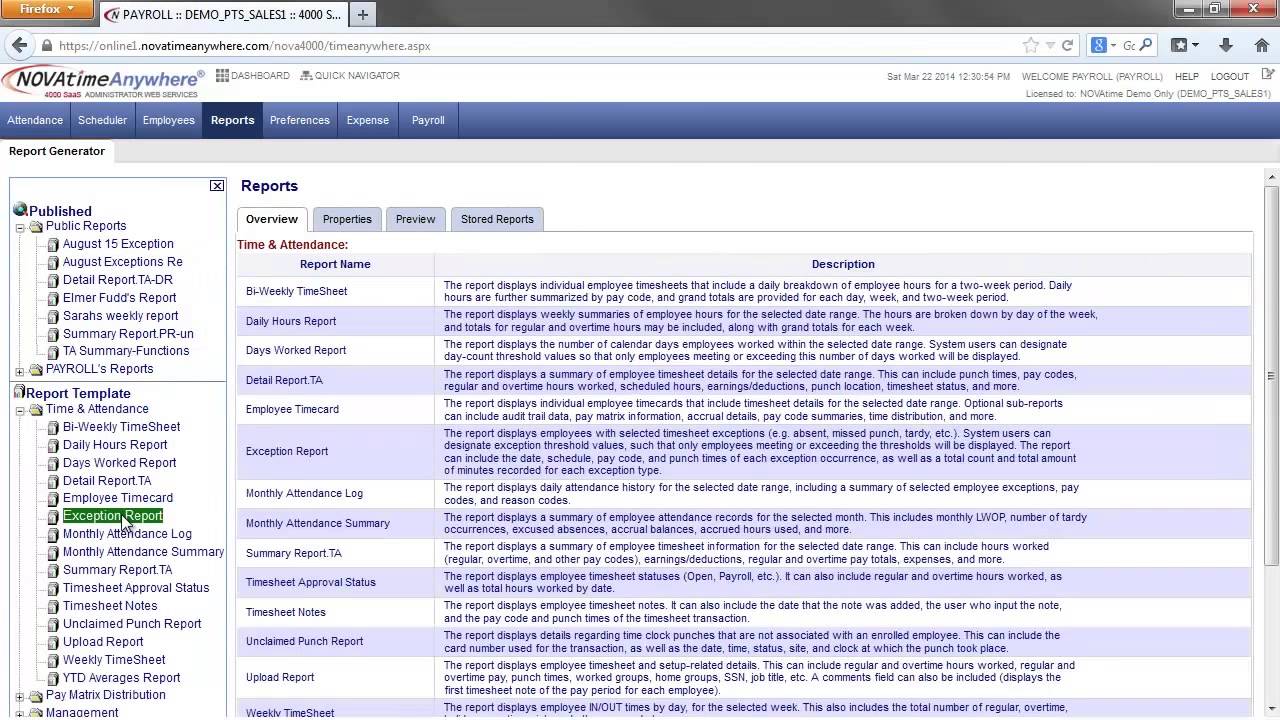
Task: Switch to the Preview tab
Action: [x=415, y=219]
